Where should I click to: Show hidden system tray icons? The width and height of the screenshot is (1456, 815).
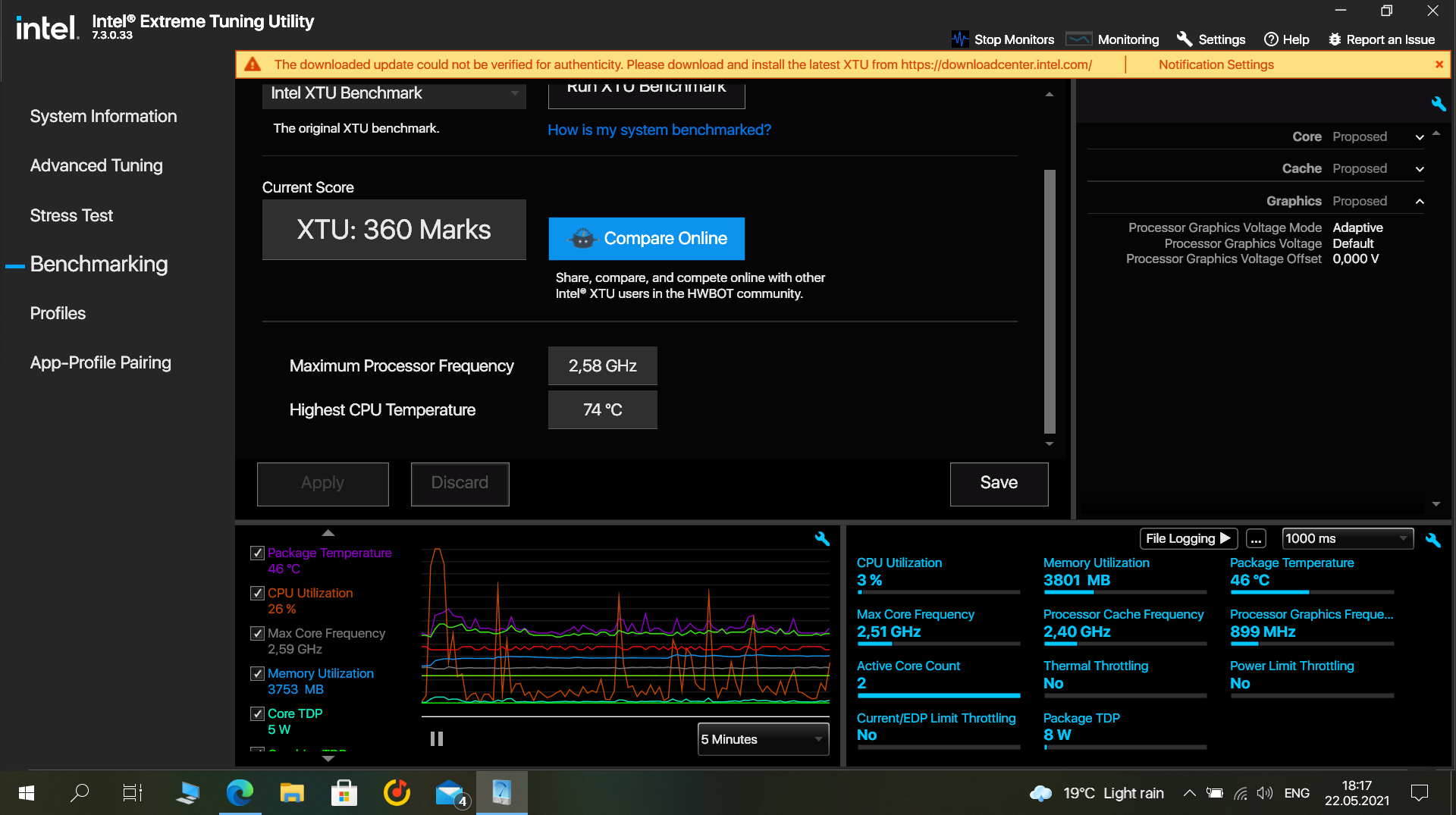1189,793
